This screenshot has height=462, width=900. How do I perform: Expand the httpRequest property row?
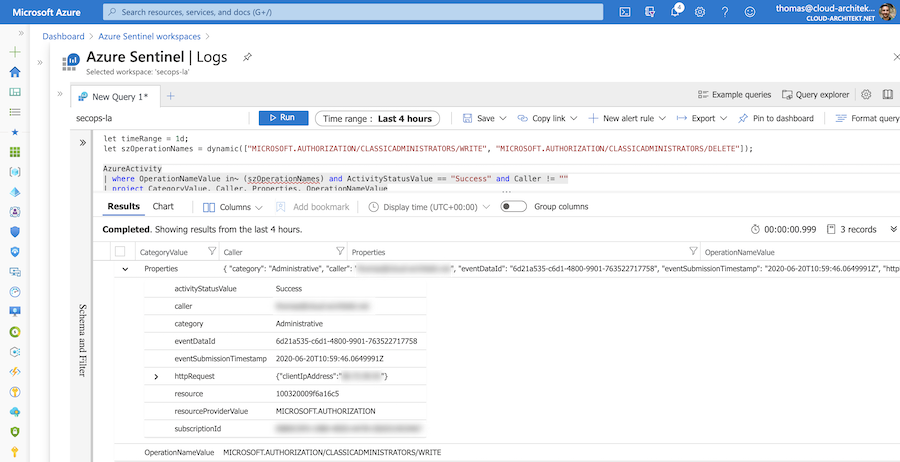(x=156, y=376)
